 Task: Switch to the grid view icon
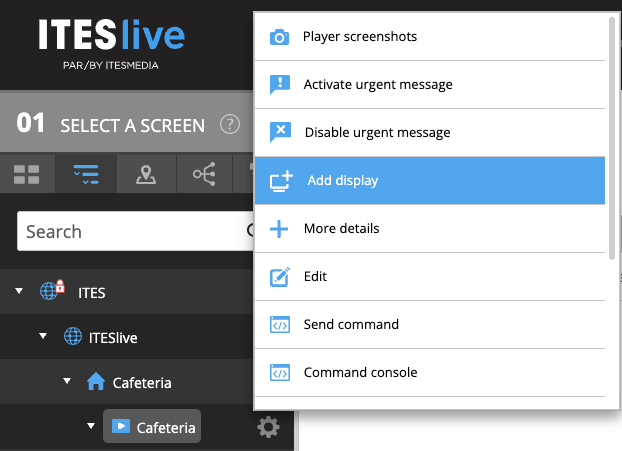(x=27, y=176)
